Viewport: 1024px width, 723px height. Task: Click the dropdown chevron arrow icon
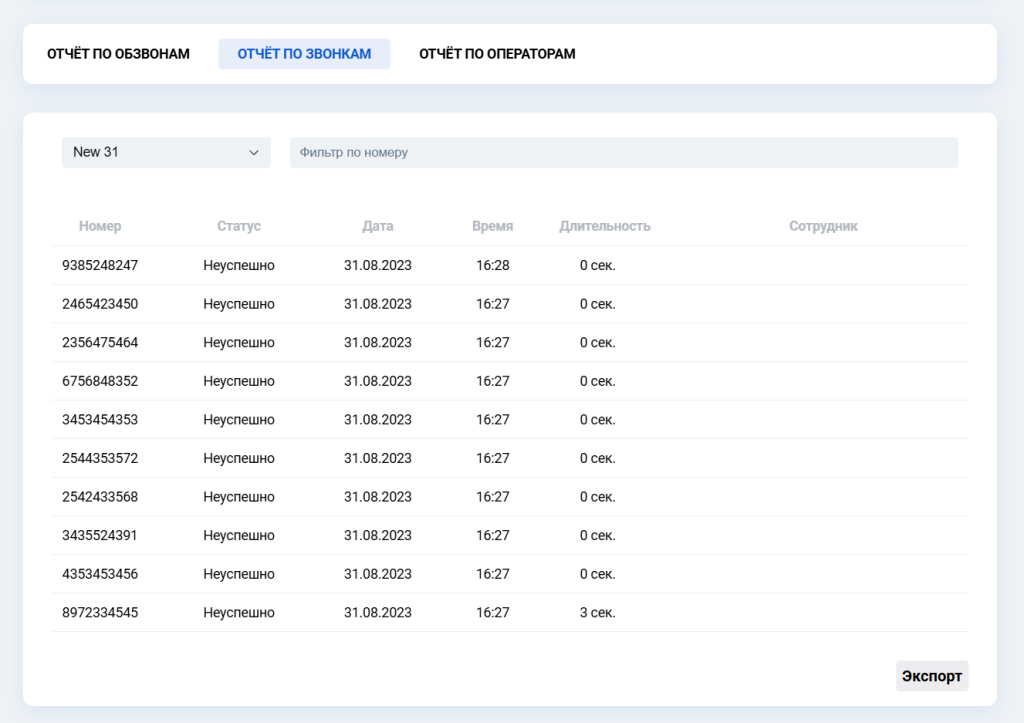point(253,152)
